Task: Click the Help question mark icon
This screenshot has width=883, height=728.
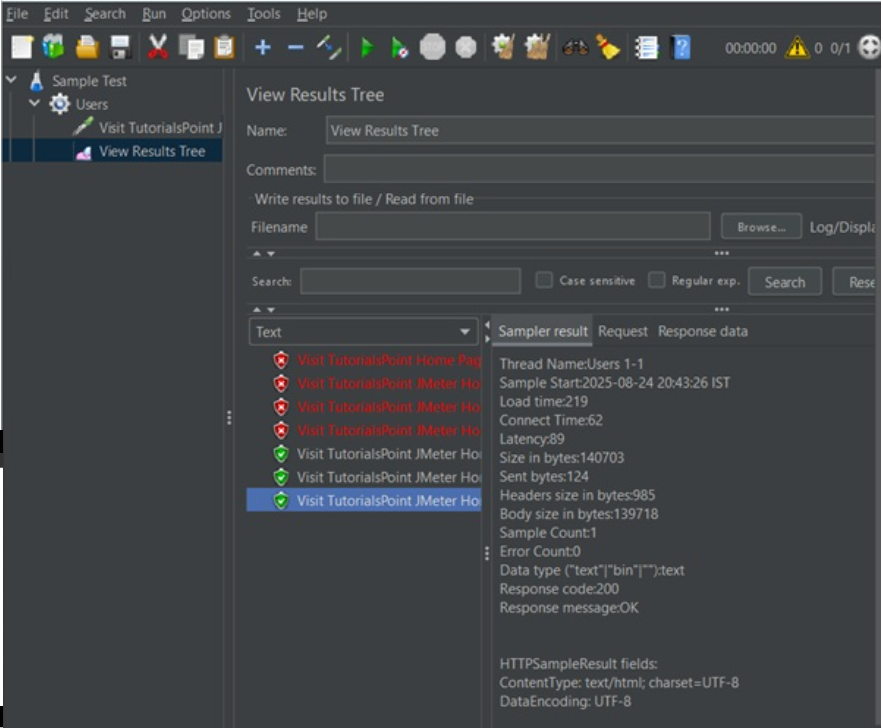Action: [681, 47]
